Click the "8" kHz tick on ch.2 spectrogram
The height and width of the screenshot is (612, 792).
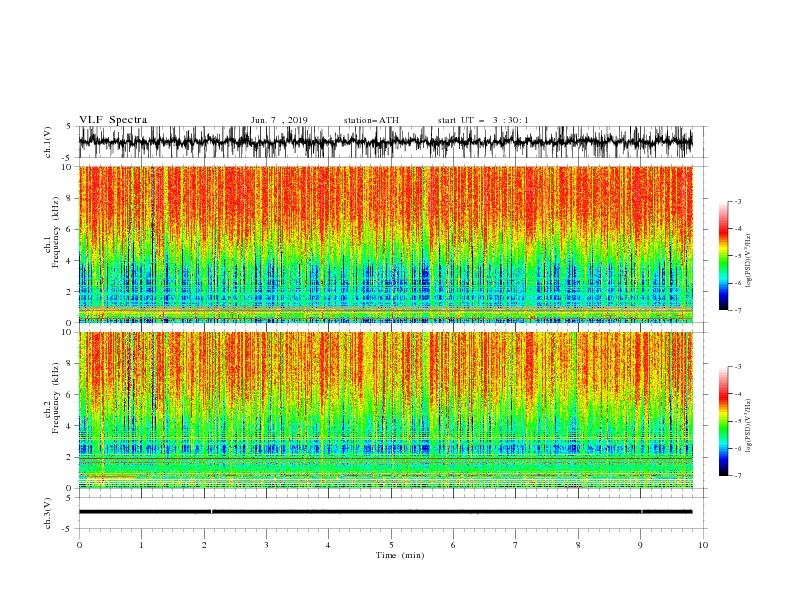pos(71,364)
